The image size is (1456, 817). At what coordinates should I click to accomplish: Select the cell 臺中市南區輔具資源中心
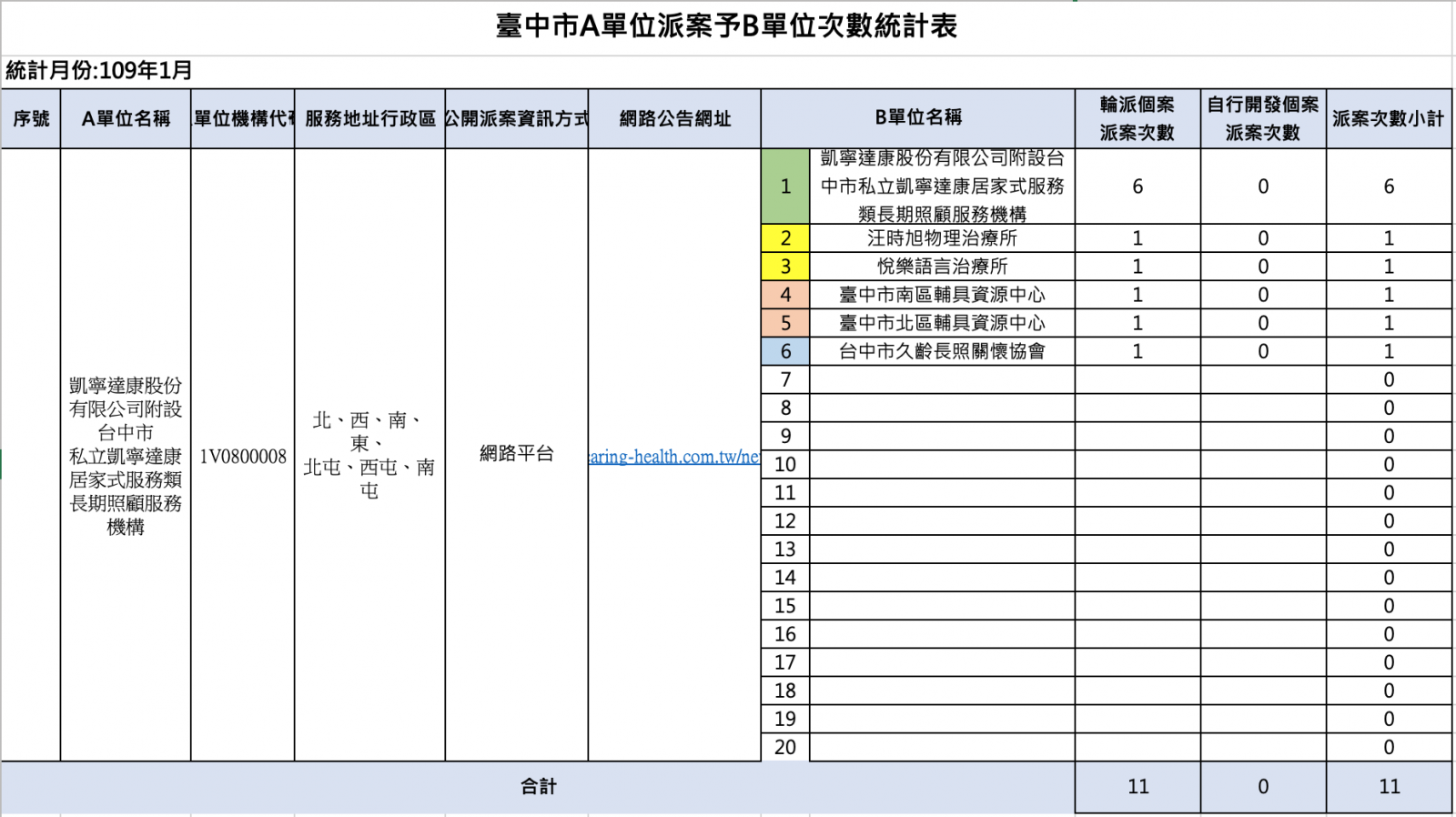pyautogui.click(x=942, y=295)
